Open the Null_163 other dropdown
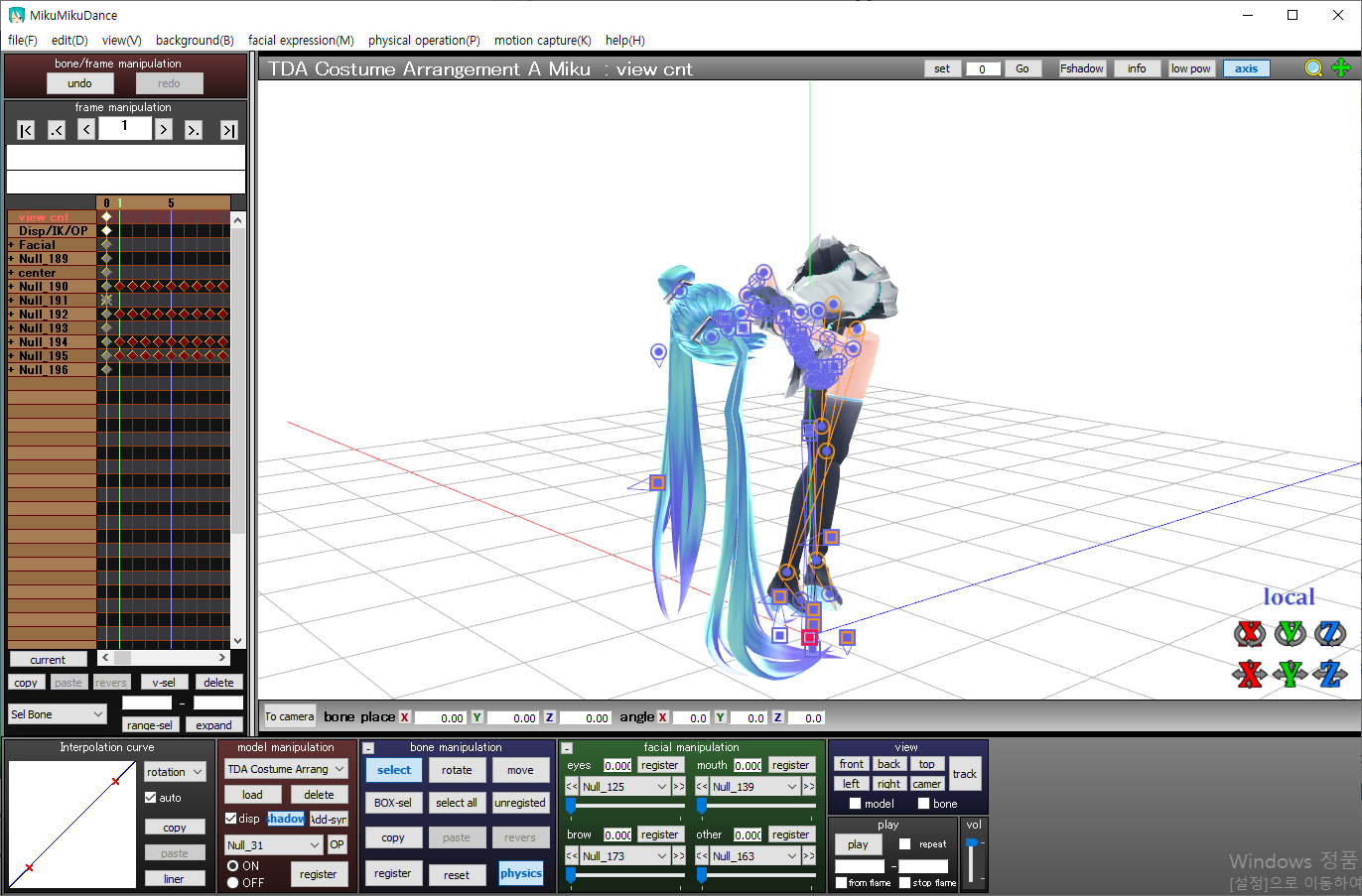1362x896 pixels. click(x=755, y=856)
